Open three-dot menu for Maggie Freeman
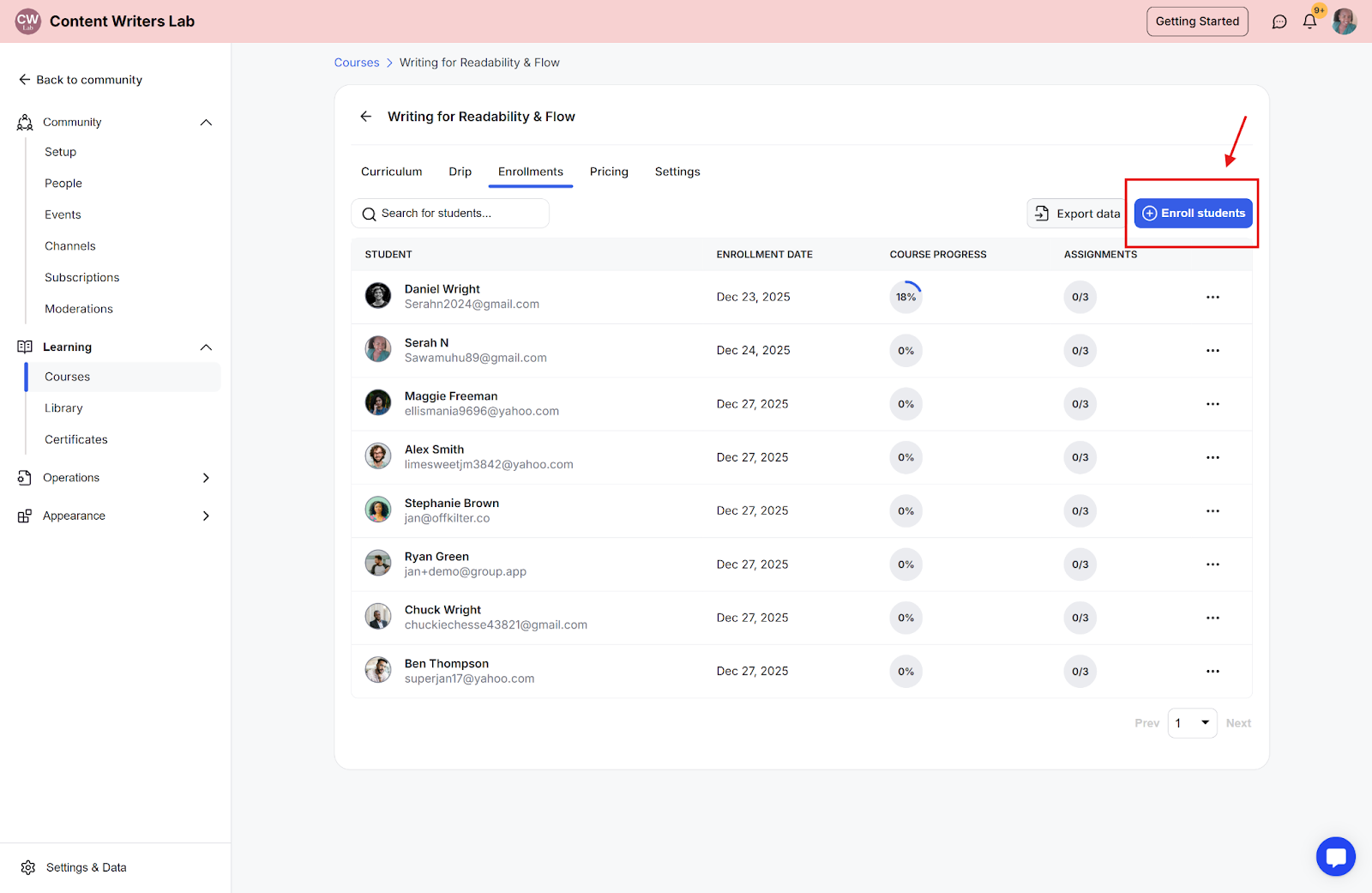This screenshot has width=1372, height=893. click(x=1213, y=404)
